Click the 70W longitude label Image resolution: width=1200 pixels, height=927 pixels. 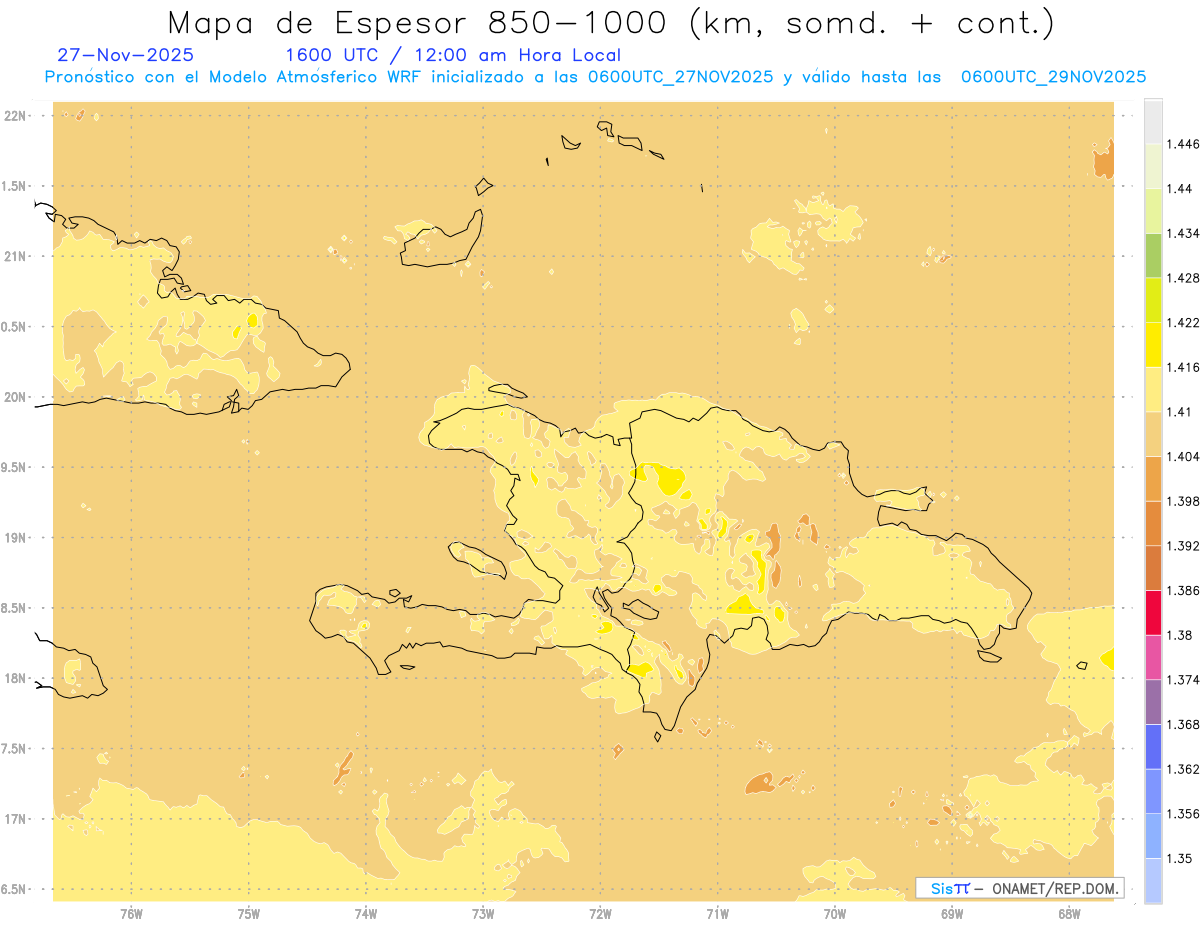[x=835, y=913]
